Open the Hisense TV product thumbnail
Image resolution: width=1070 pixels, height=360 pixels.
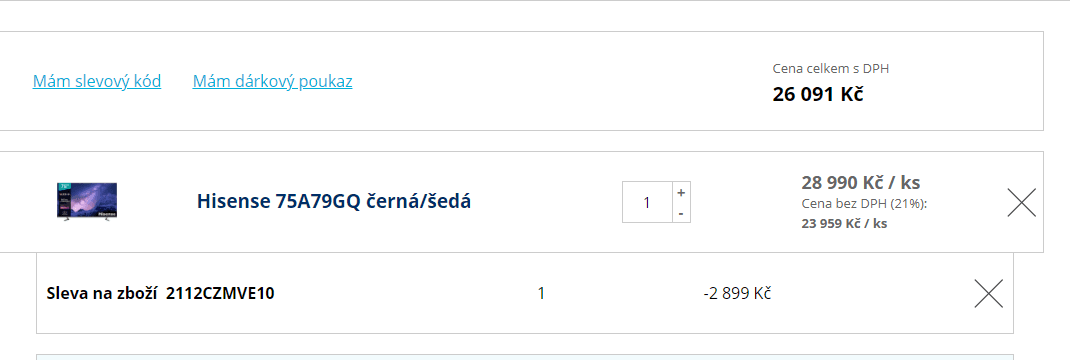click(87, 202)
